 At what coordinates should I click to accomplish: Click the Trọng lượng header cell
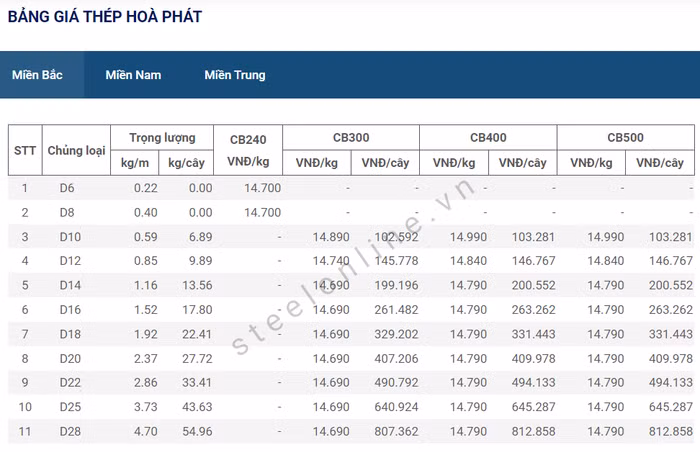pos(162,138)
